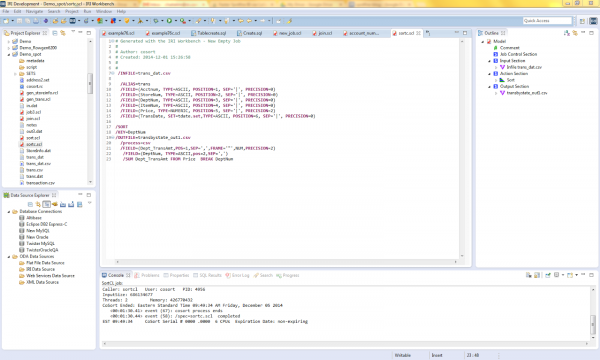Viewport: 600px width, 360px height.
Task: Click Link with Editor icon in Outline panel
Action: pos(575,33)
